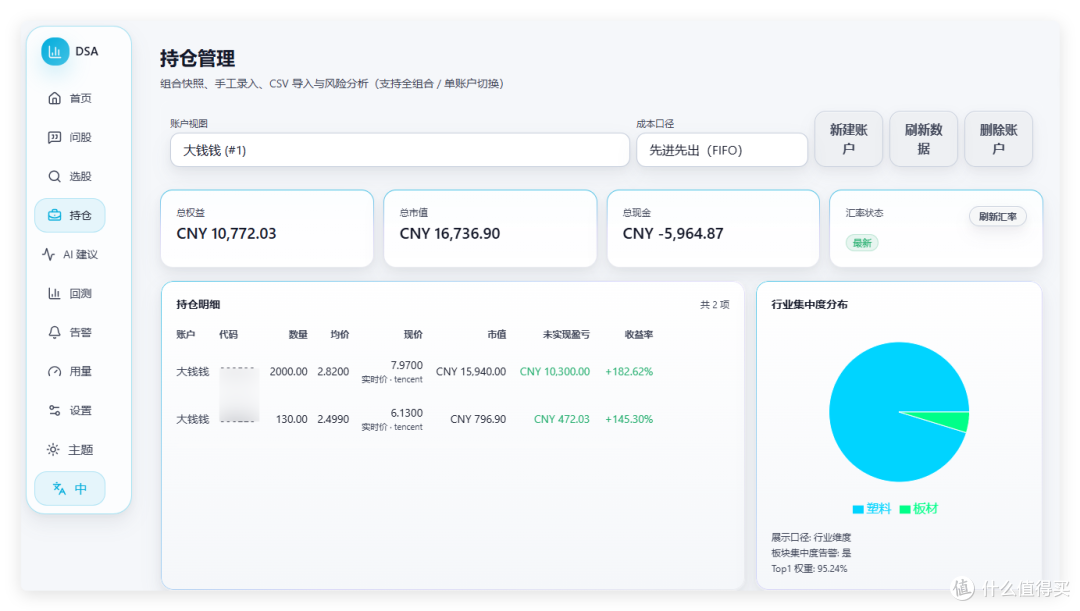Screen dimensions: 1080x611
Task: Click the 共 2 项 count label
Action: coord(715,304)
